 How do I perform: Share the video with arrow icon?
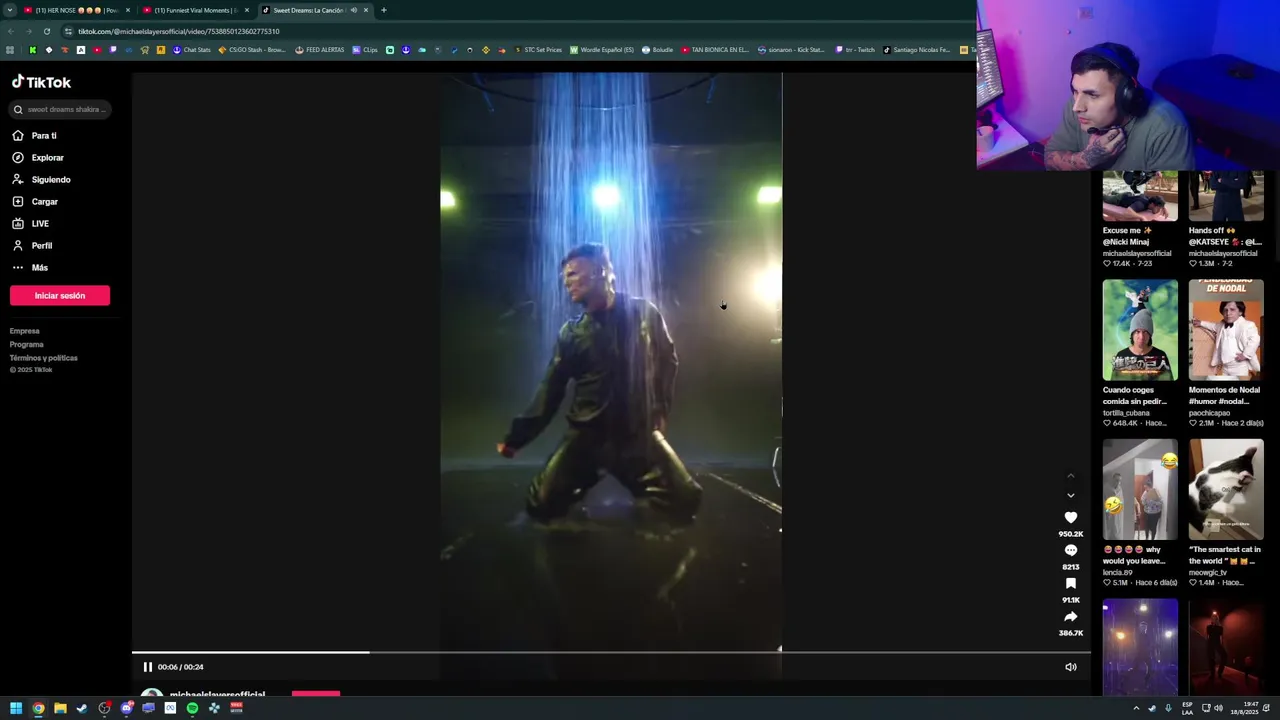pos(1071,616)
